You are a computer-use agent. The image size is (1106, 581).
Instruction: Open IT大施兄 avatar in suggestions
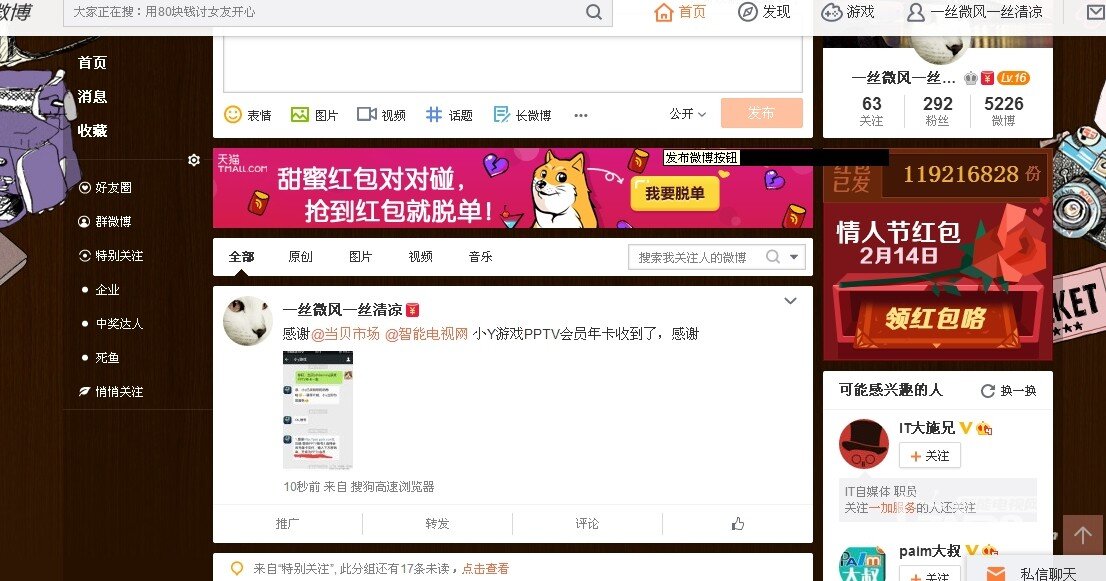[x=864, y=444]
